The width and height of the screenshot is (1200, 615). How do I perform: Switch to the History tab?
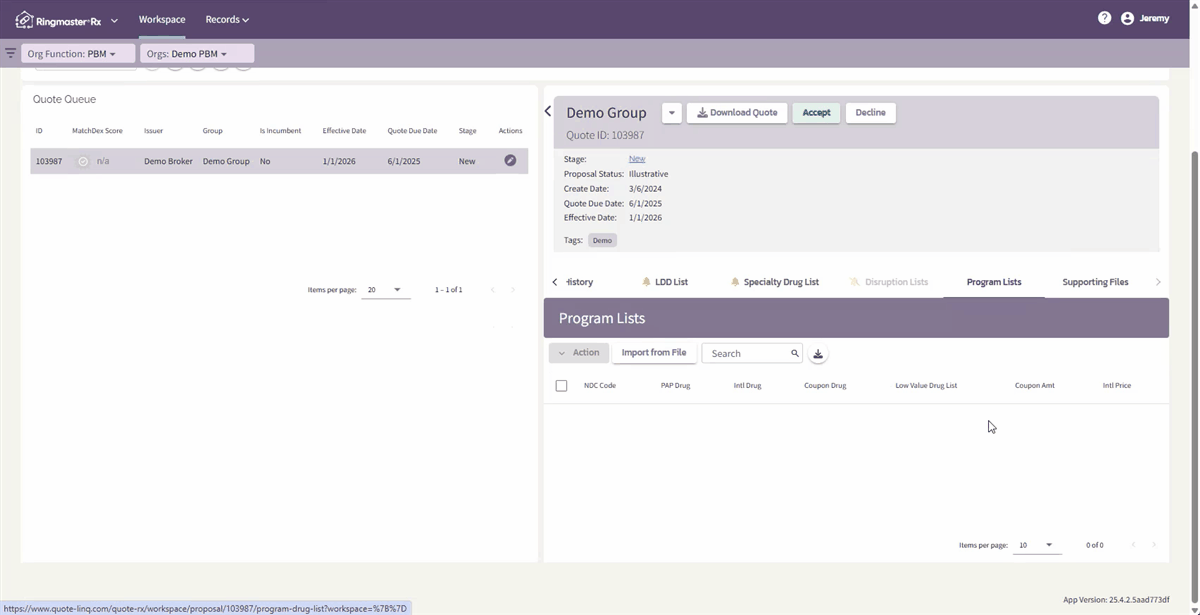579,282
